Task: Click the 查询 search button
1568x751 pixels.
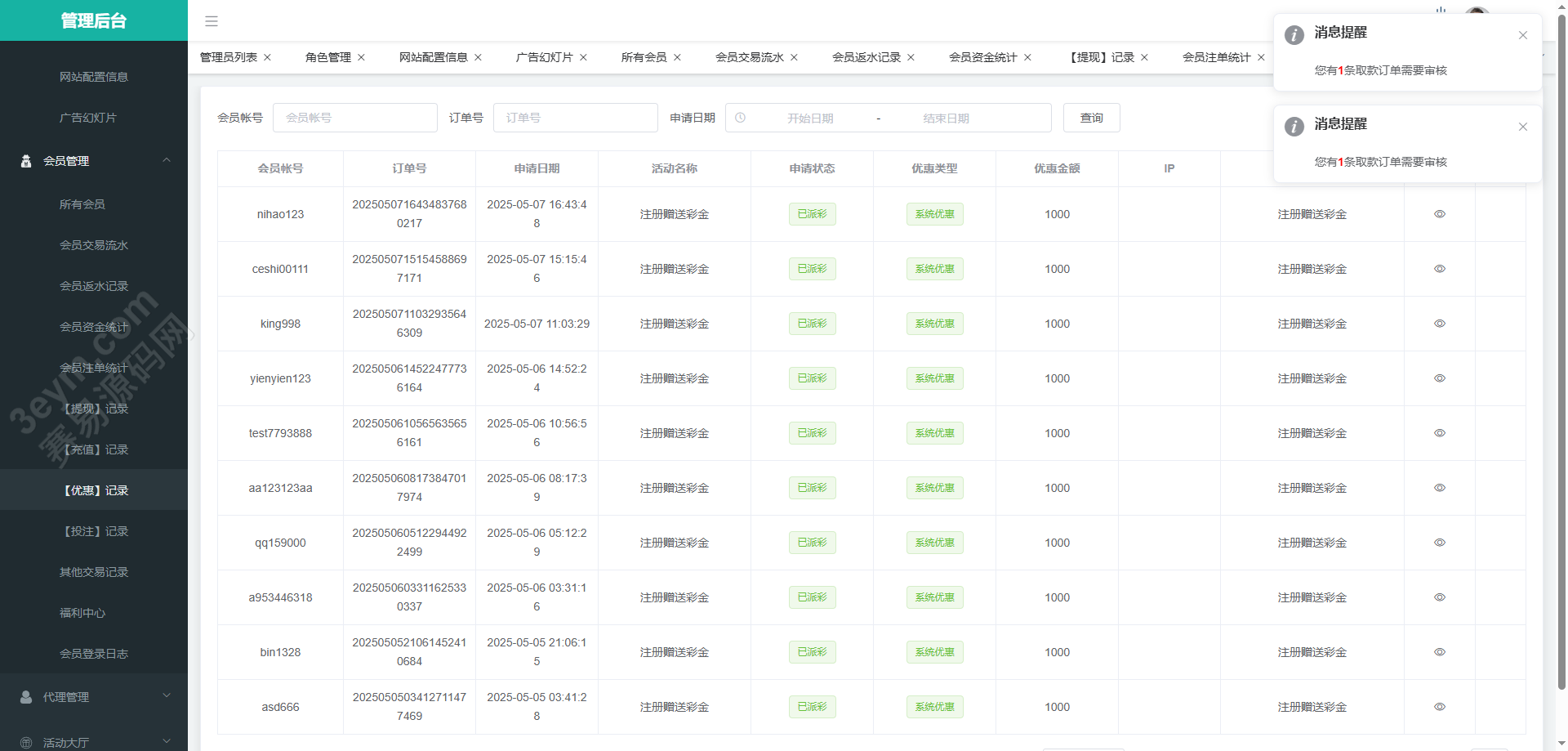Action: 1091,118
